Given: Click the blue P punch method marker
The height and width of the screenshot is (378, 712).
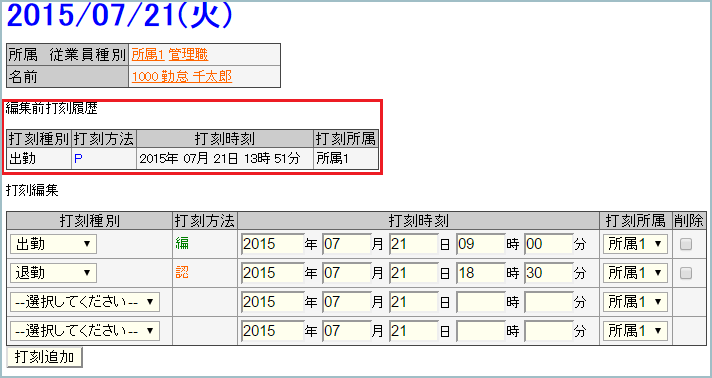Looking at the screenshot, I should (x=78, y=159).
